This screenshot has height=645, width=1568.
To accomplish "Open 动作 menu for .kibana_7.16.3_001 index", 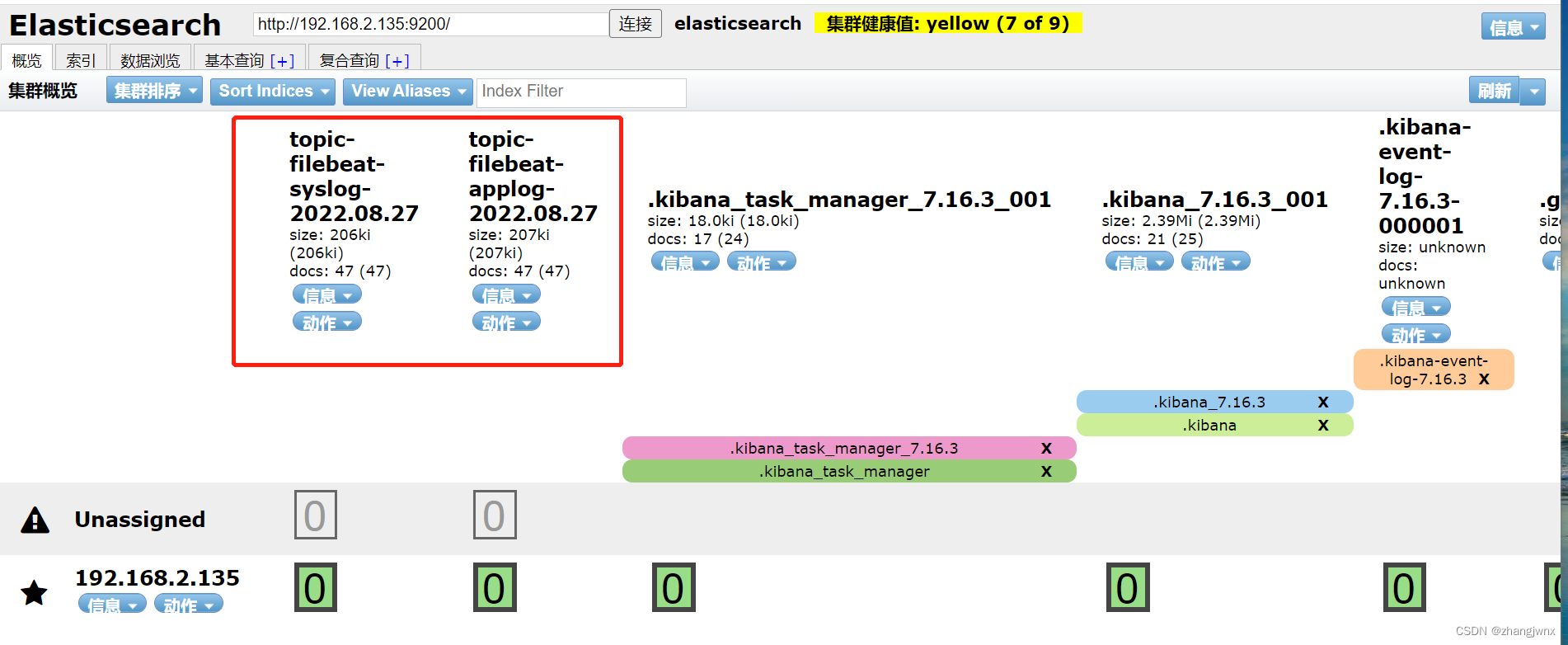I will tap(1216, 261).
